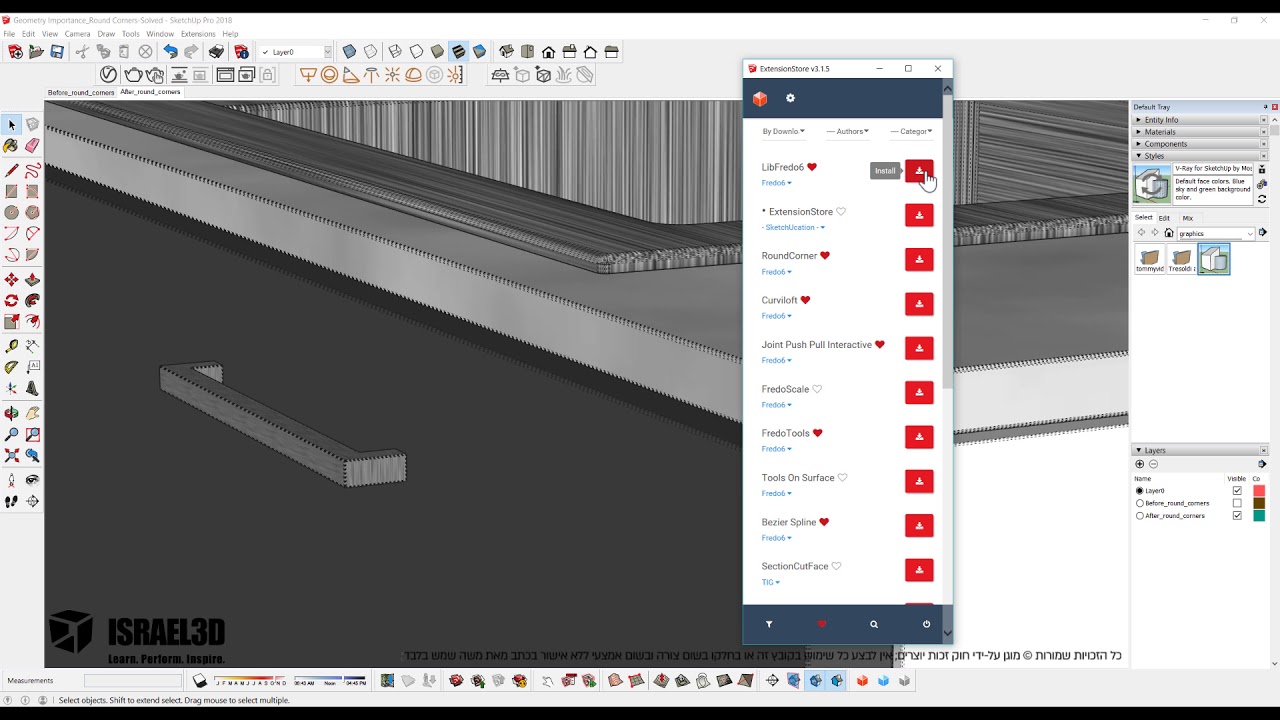This screenshot has width=1280, height=720.
Task: Pick the Tape Measure tool
Action: [x=12, y=346]
